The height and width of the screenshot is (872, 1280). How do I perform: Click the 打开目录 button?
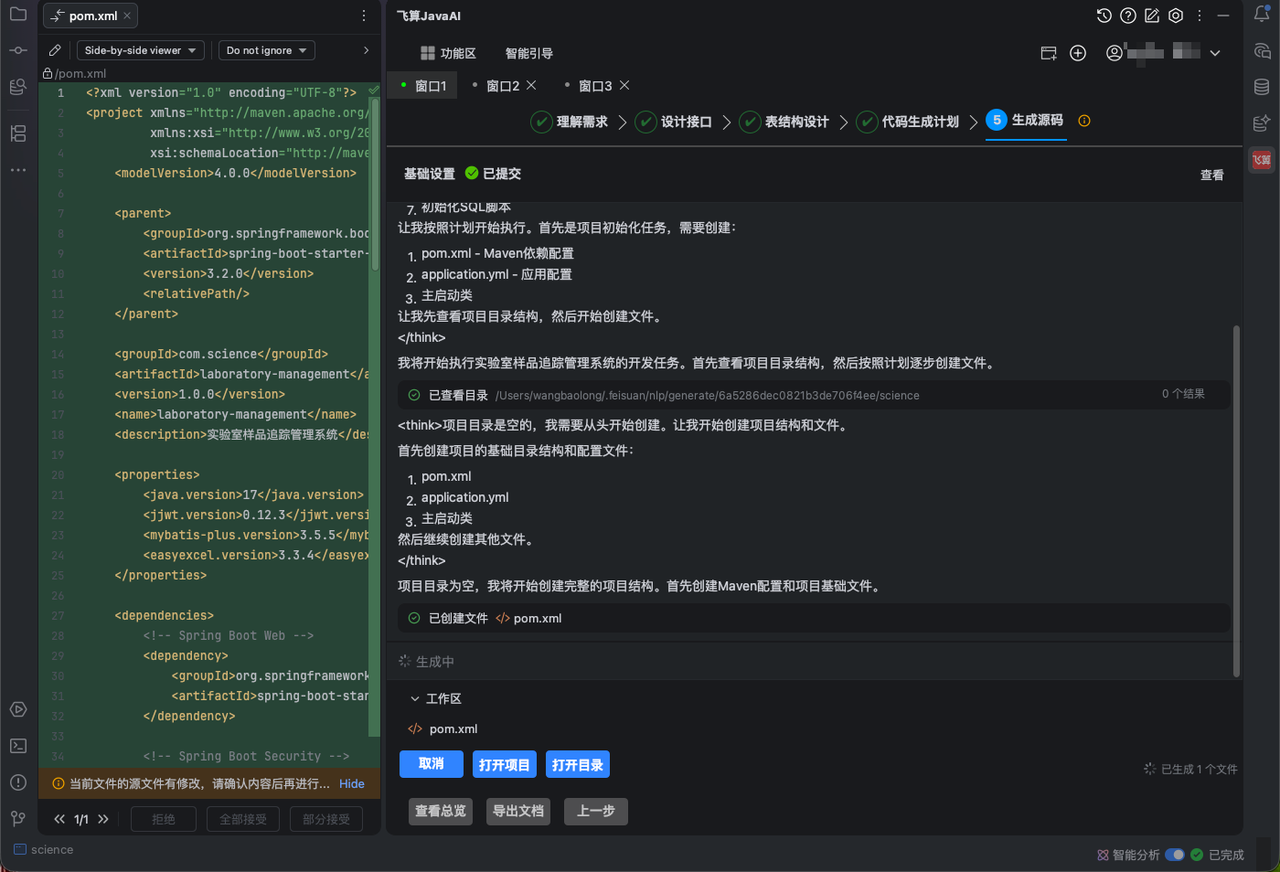tap(578, 765)
